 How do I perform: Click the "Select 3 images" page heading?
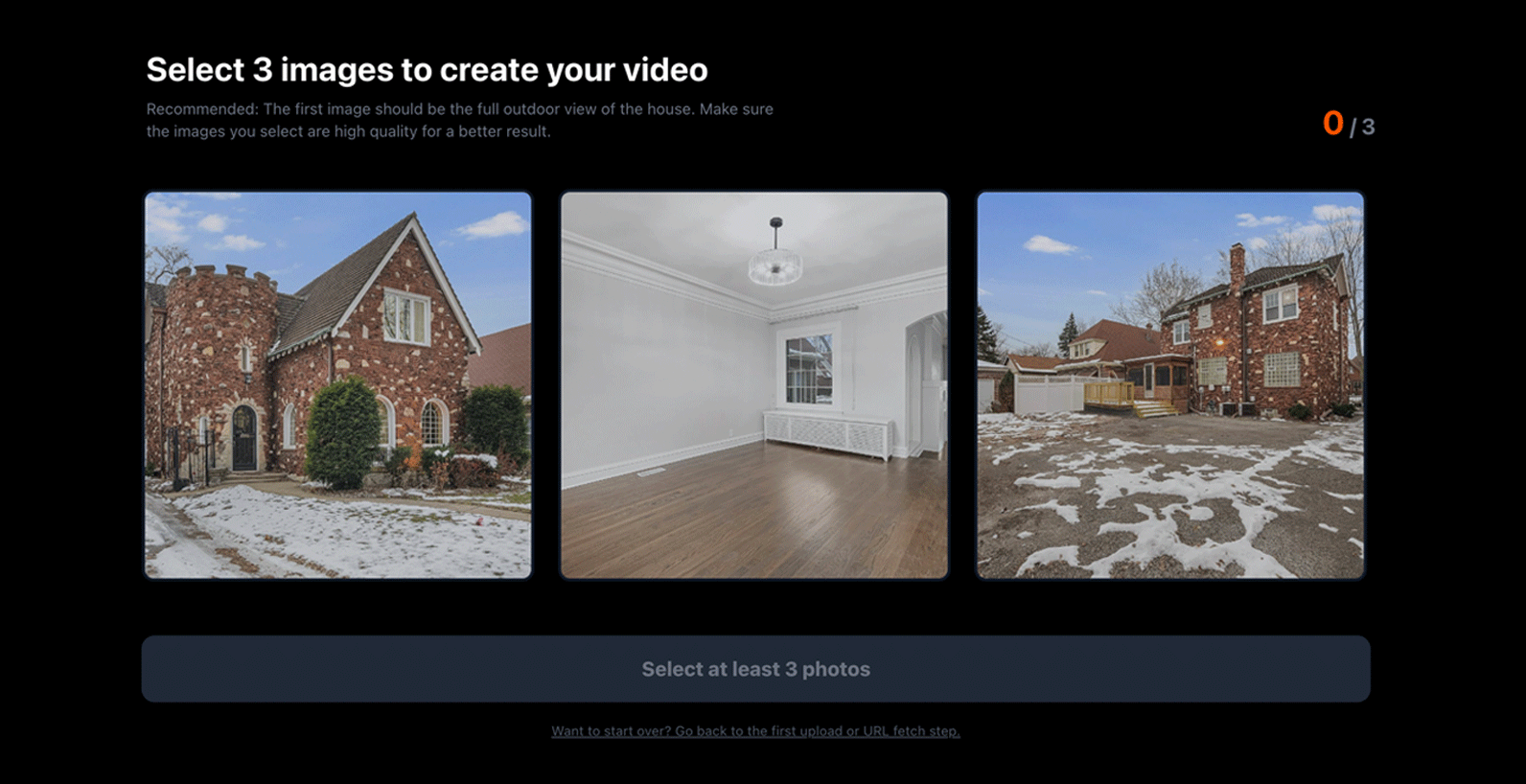coord(427,70)
